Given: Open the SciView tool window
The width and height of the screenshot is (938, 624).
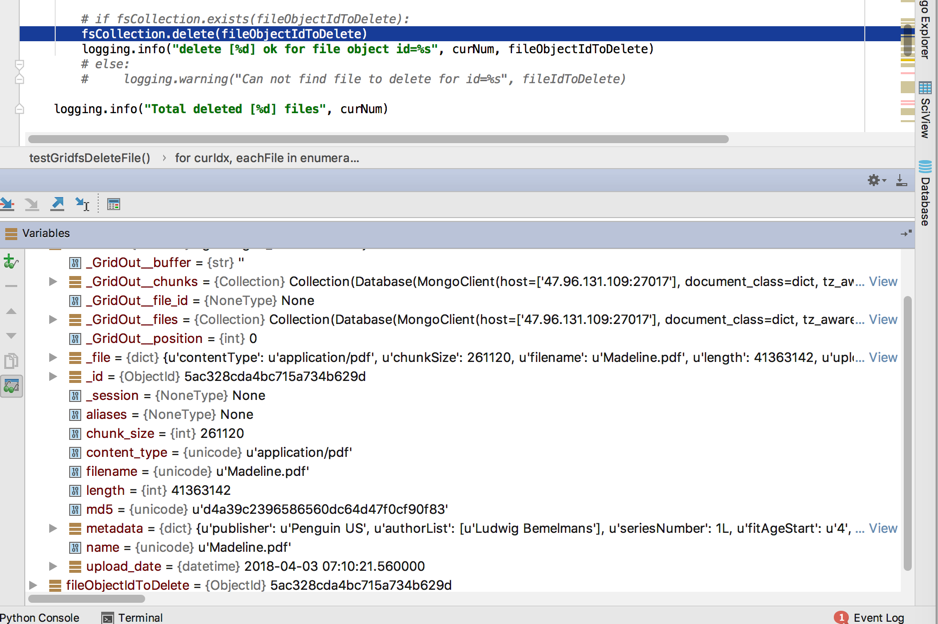Looking at the screenshot, I should (925, 110).
